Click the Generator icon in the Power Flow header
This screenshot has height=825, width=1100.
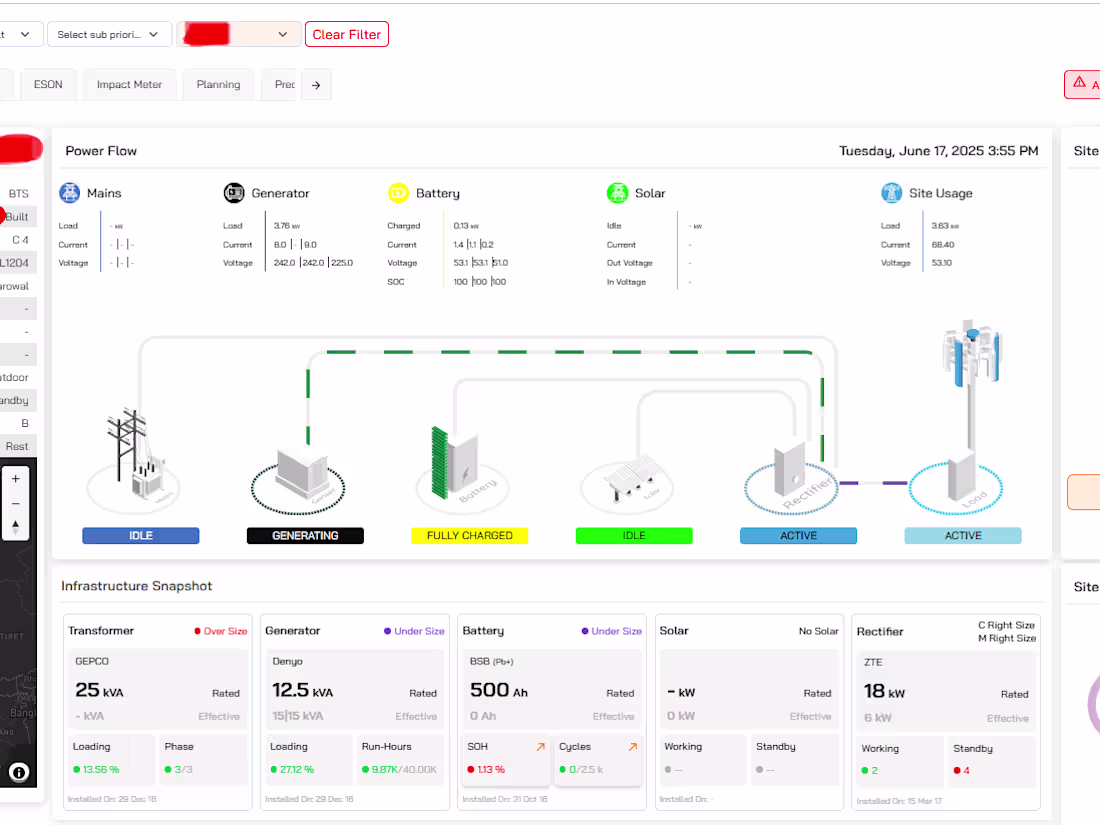(x=231, y=192)
